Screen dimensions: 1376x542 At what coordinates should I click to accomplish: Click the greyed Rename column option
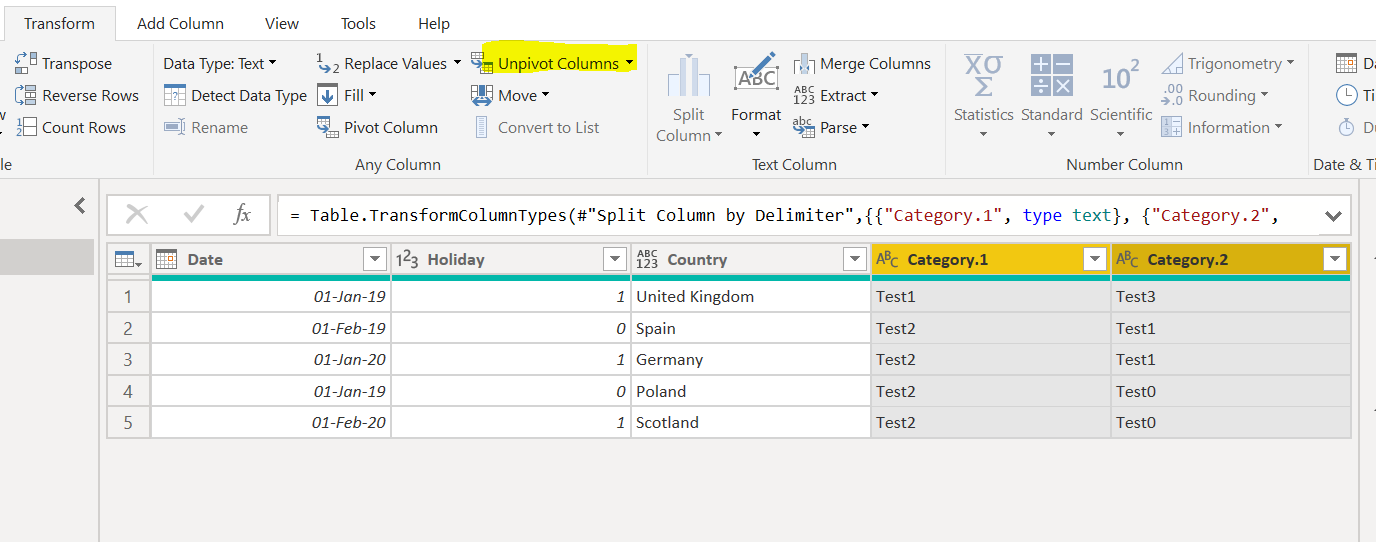click(x=206, y=127)
